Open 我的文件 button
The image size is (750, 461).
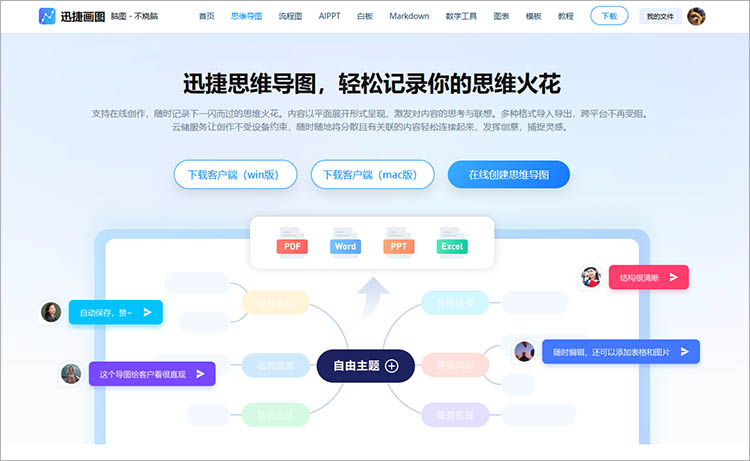coord(660,16)
